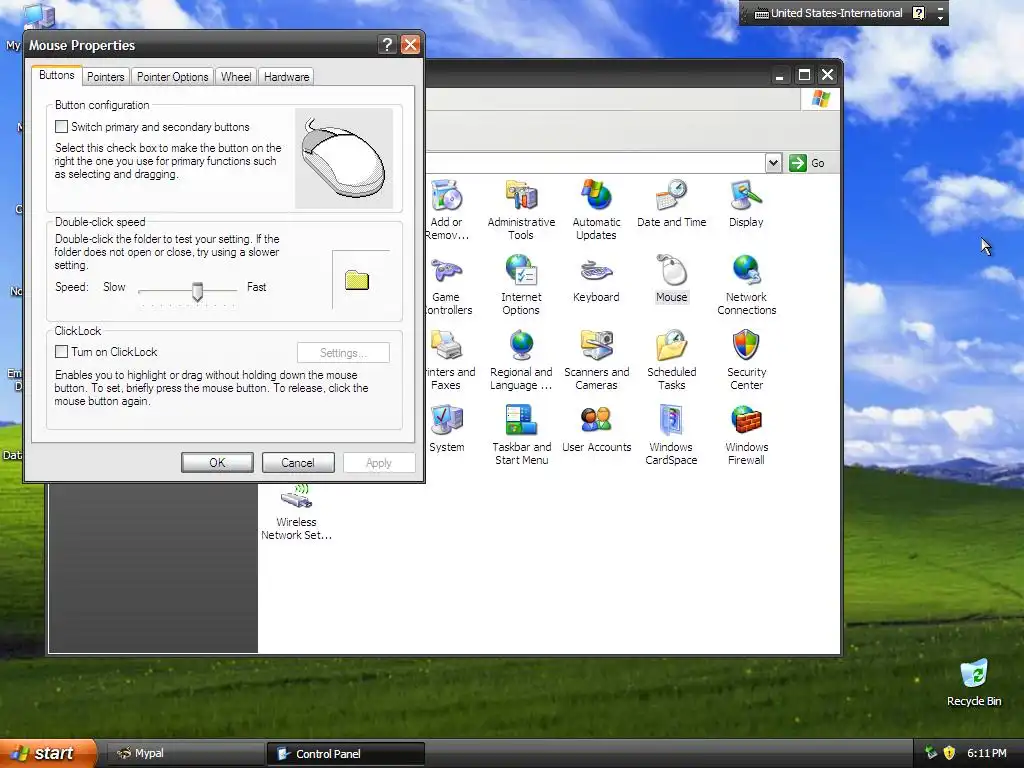1024x768 pixels.
Task: Click the Go button in Control Panel
Action: tap(807, 163)
